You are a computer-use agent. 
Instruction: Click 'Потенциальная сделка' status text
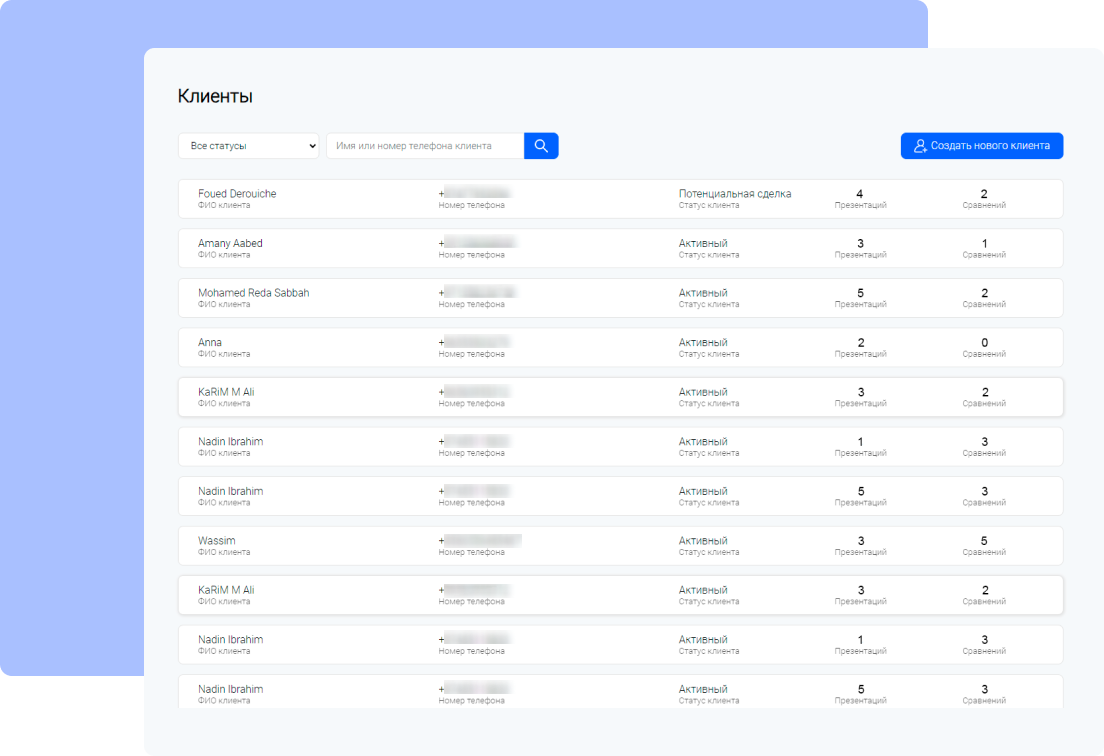tap(734, 194)
